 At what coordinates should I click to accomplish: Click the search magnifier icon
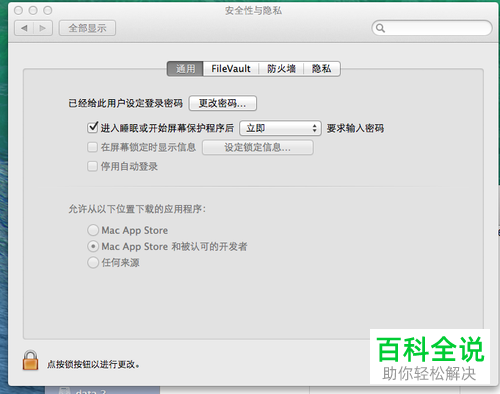[x=380, y=28]
